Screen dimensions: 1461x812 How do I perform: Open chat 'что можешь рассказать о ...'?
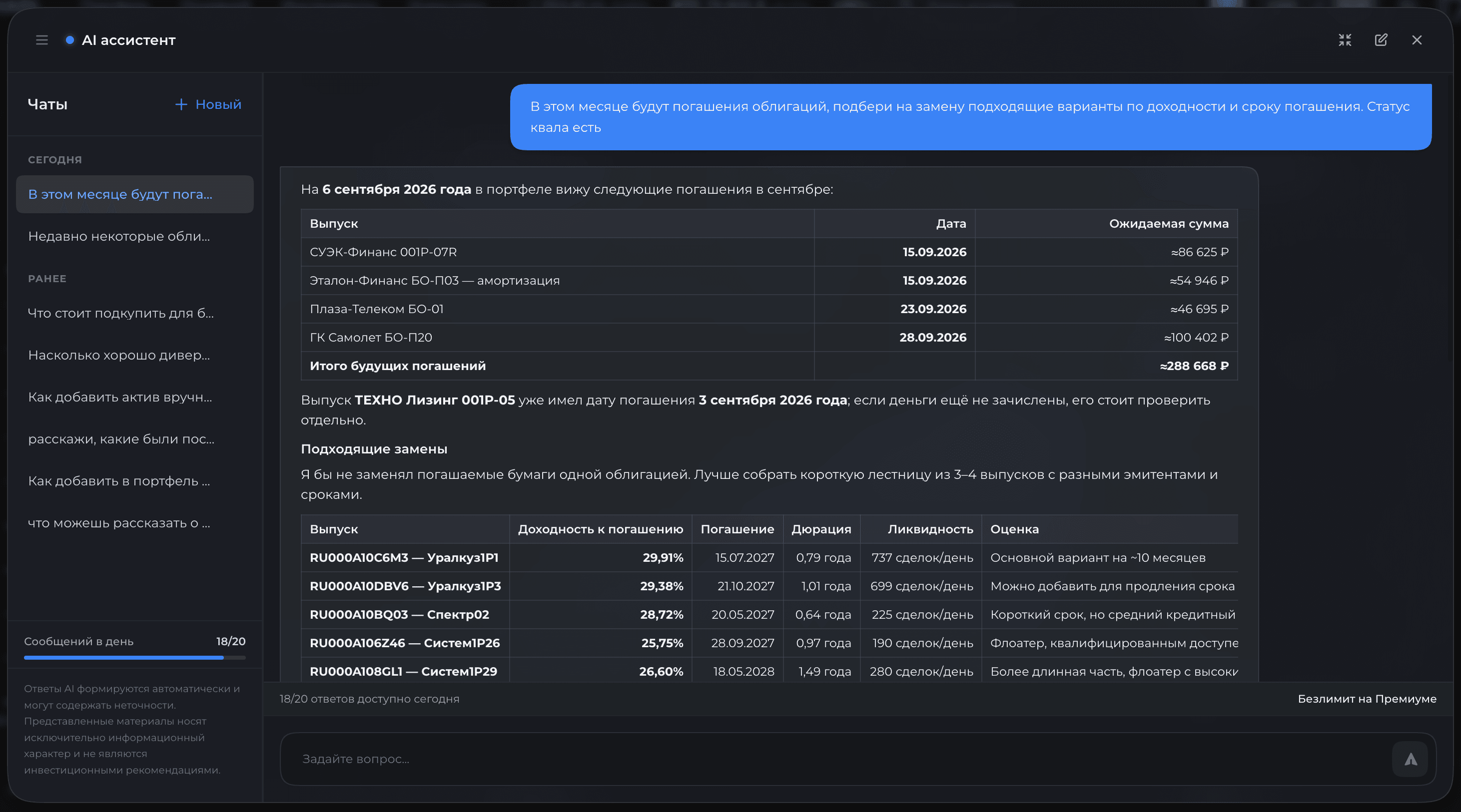[x=134, y=523]
